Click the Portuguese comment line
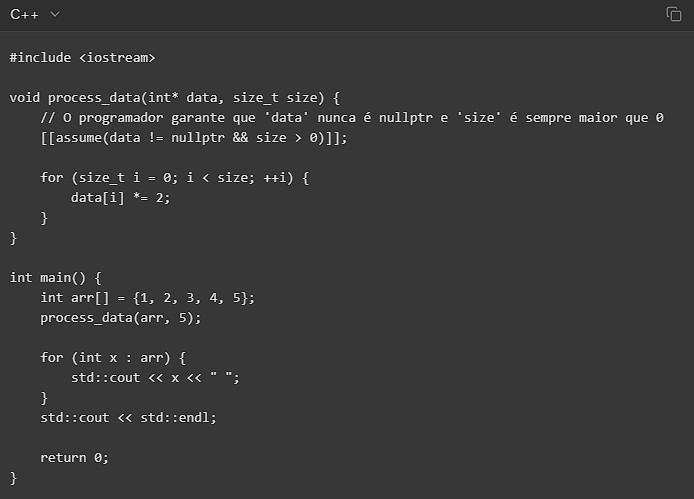This screenshot has width=694, height=499. pos(352,118)
